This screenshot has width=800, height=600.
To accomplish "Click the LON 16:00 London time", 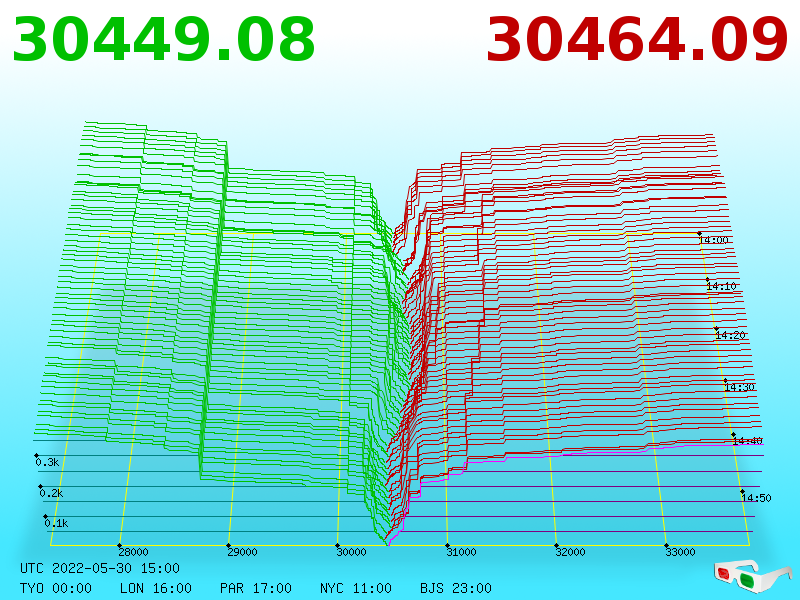I will (x=156, y=588).
